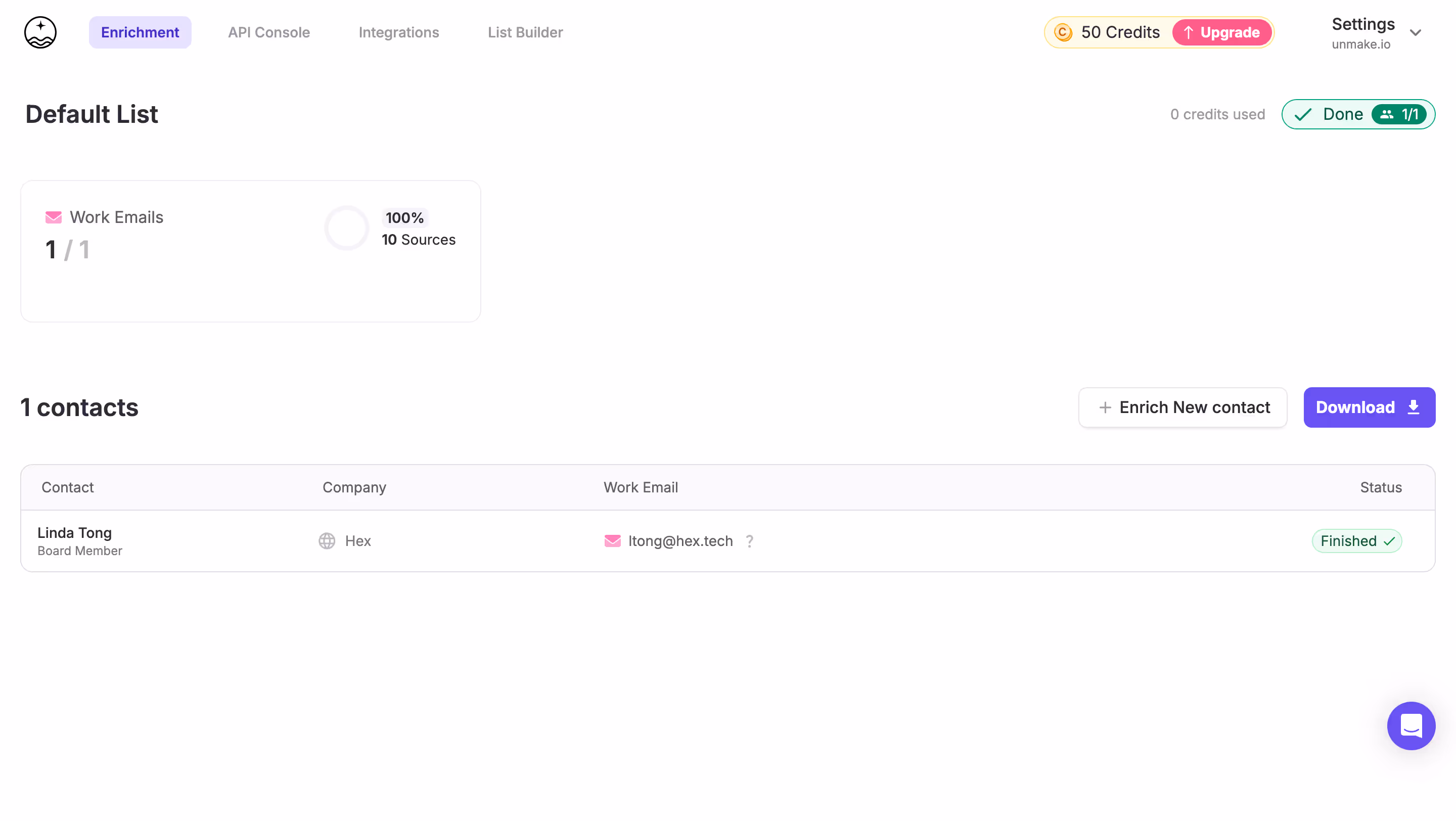Image resolution: width=1456 pixels, height=821 pixels.
Task: Switch to the API Console tab
Action: [269, 32]
